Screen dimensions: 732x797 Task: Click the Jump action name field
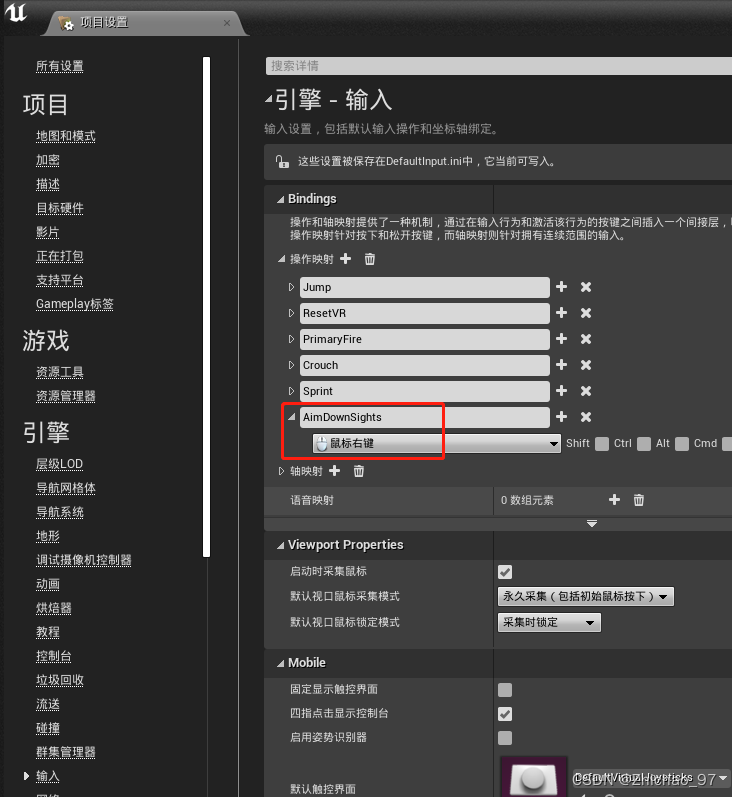[424, 287]
